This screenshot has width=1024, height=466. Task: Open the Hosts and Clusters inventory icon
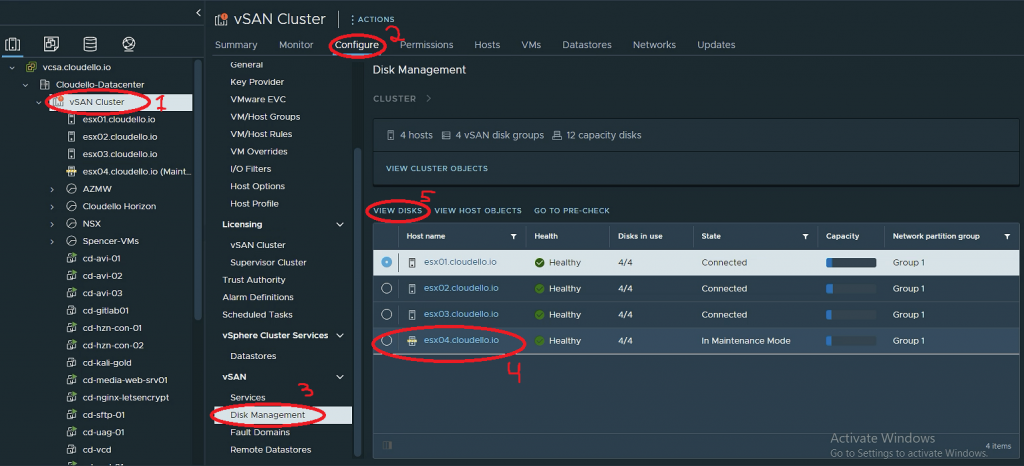12,44
